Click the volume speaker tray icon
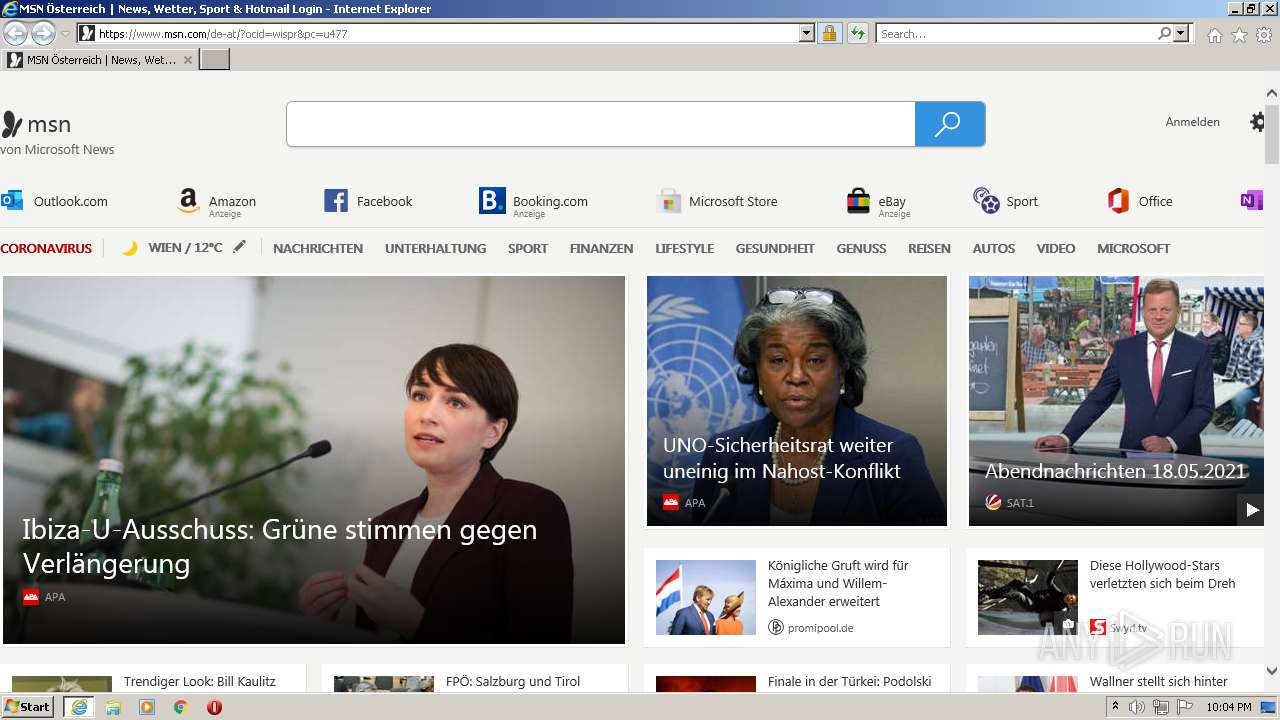The image size is (1280, 720). pos(1136,707)
